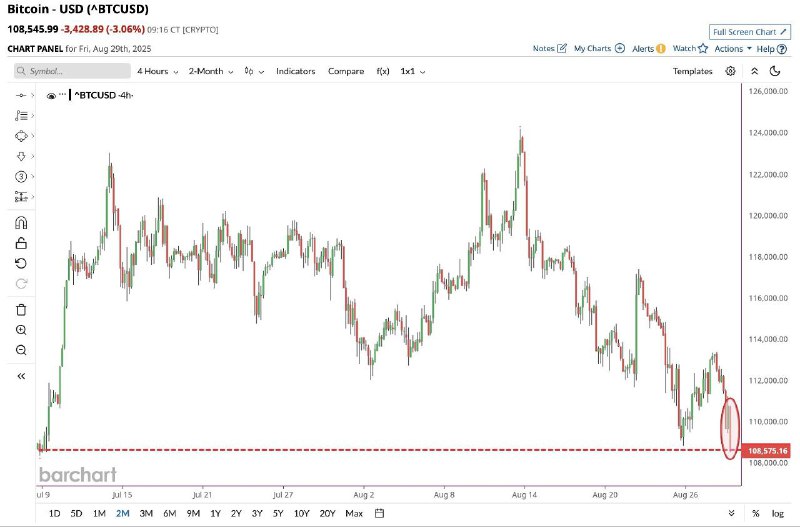Open the 4 Hours interval dropdown
800x527 pixels.
(x=158, y=71)
